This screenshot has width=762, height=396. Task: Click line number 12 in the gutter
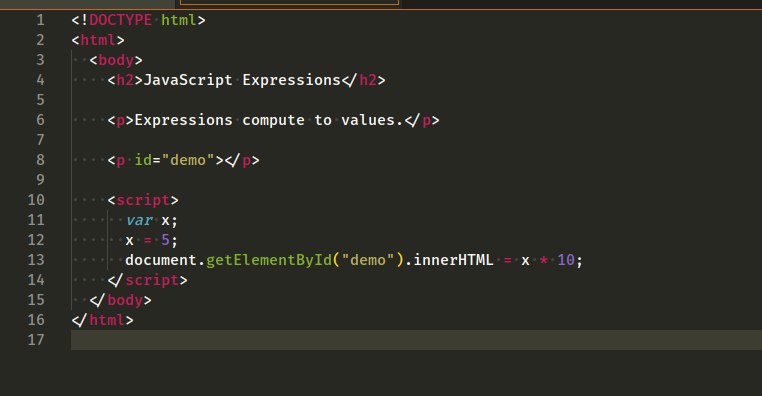36,240
